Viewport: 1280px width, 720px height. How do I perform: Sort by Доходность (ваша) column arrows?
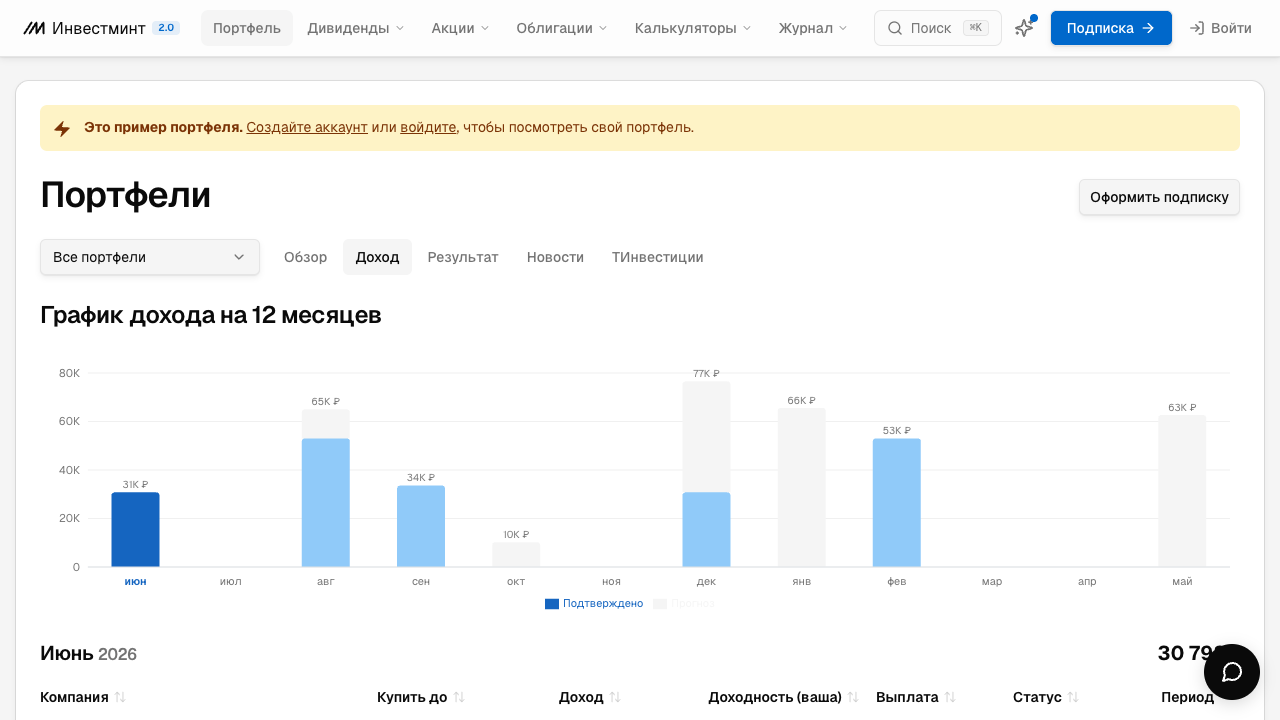coord(853,697)
